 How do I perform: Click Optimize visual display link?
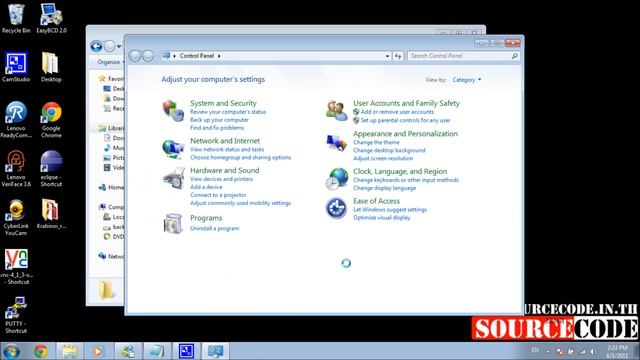[x=382, y=218]
